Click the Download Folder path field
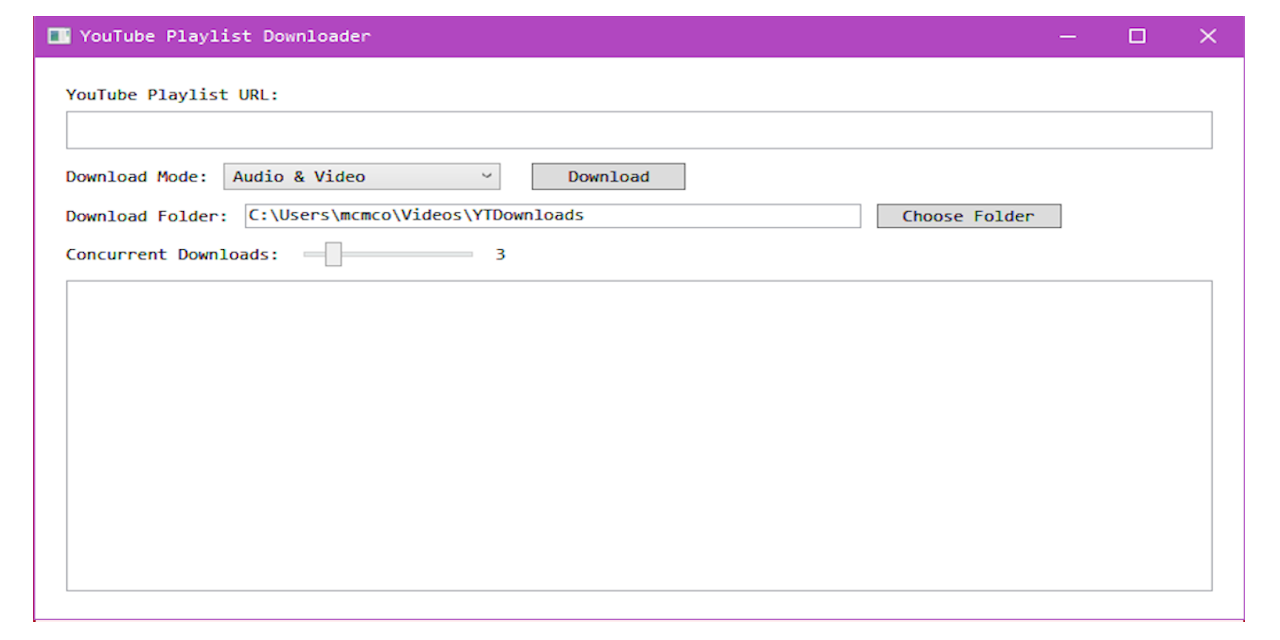 click(x=553, y=215)
